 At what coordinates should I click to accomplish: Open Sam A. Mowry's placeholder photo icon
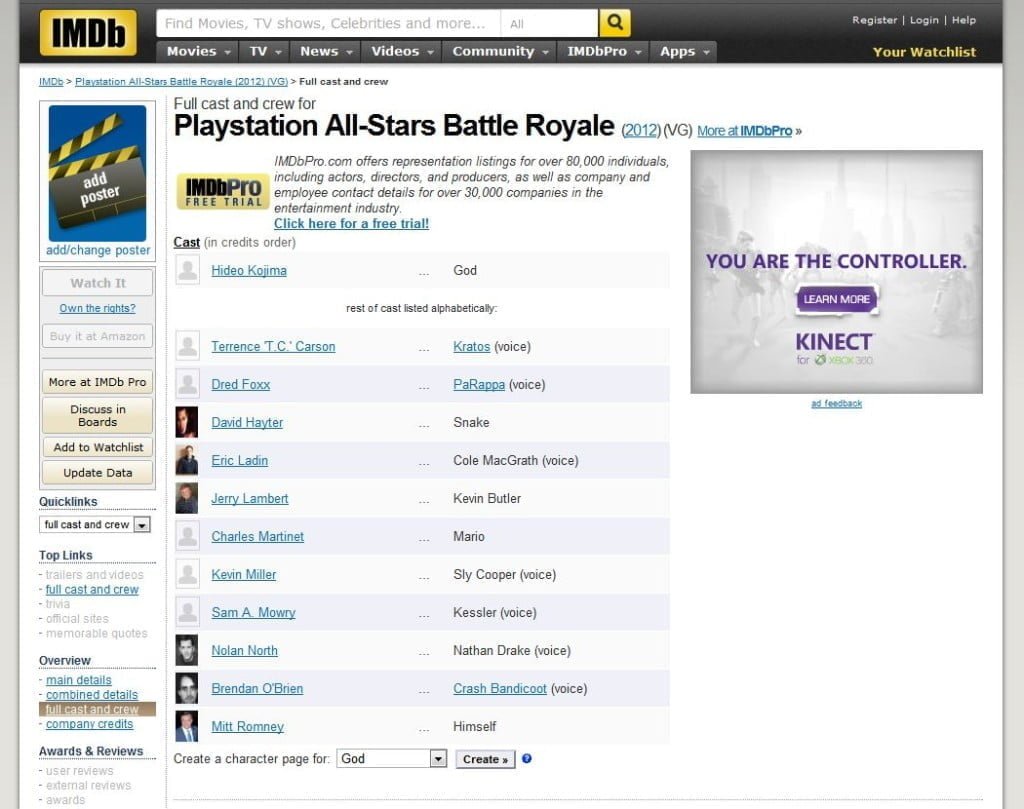187,612
